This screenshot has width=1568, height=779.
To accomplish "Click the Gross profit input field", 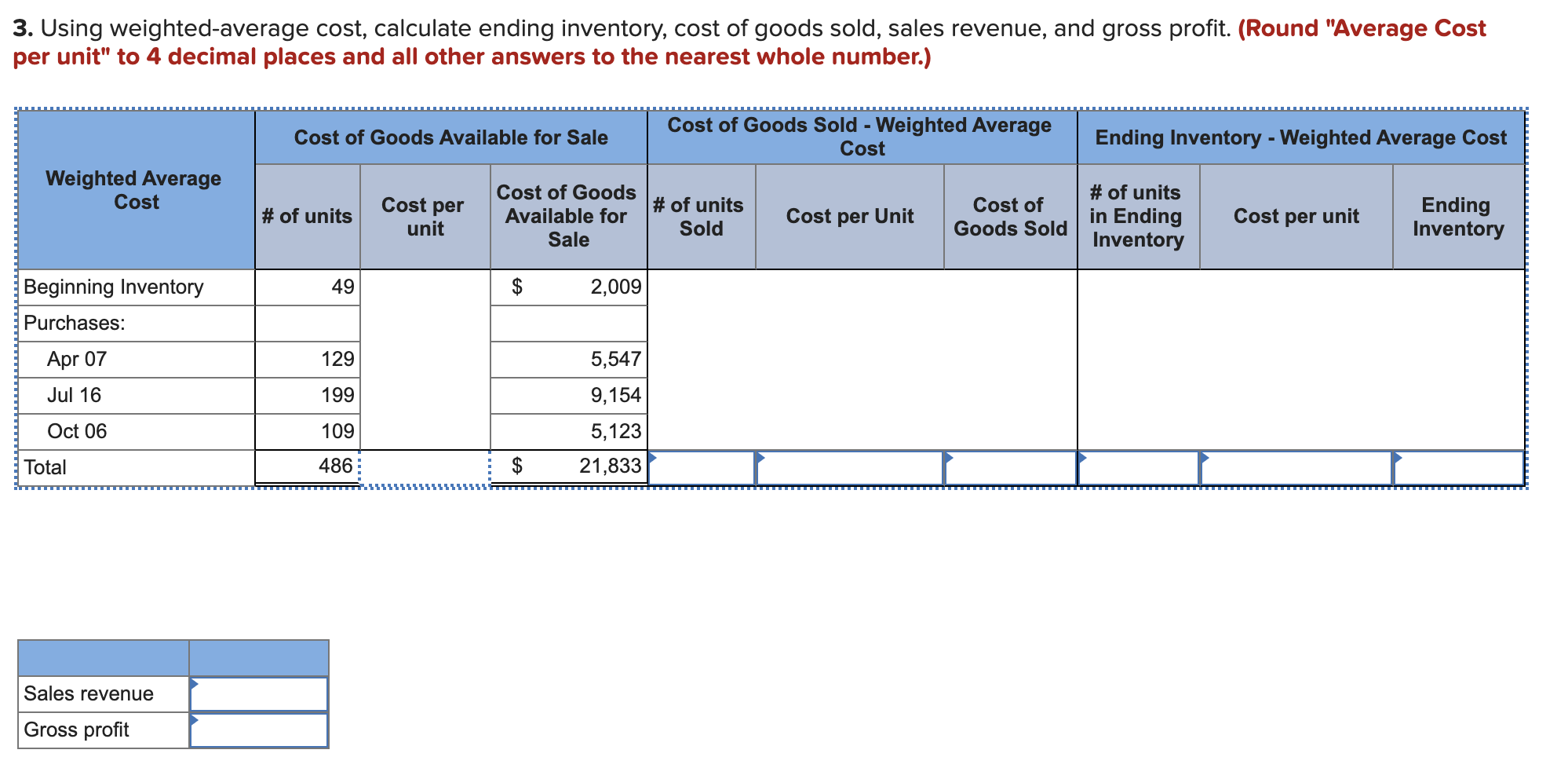I will pos(259,730).
